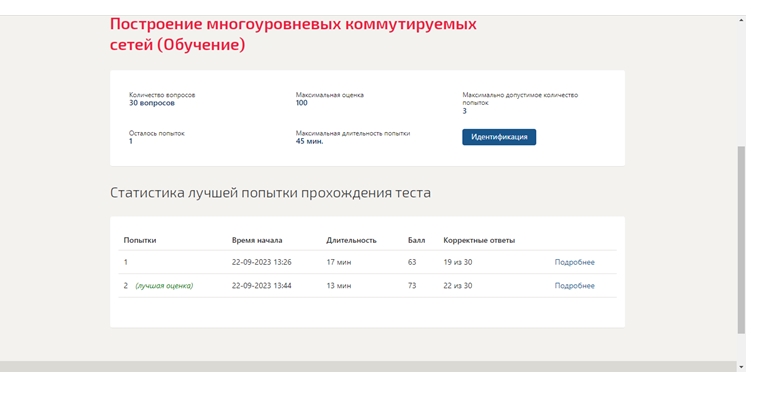Click the duration 13 мин

click(338, 286)
